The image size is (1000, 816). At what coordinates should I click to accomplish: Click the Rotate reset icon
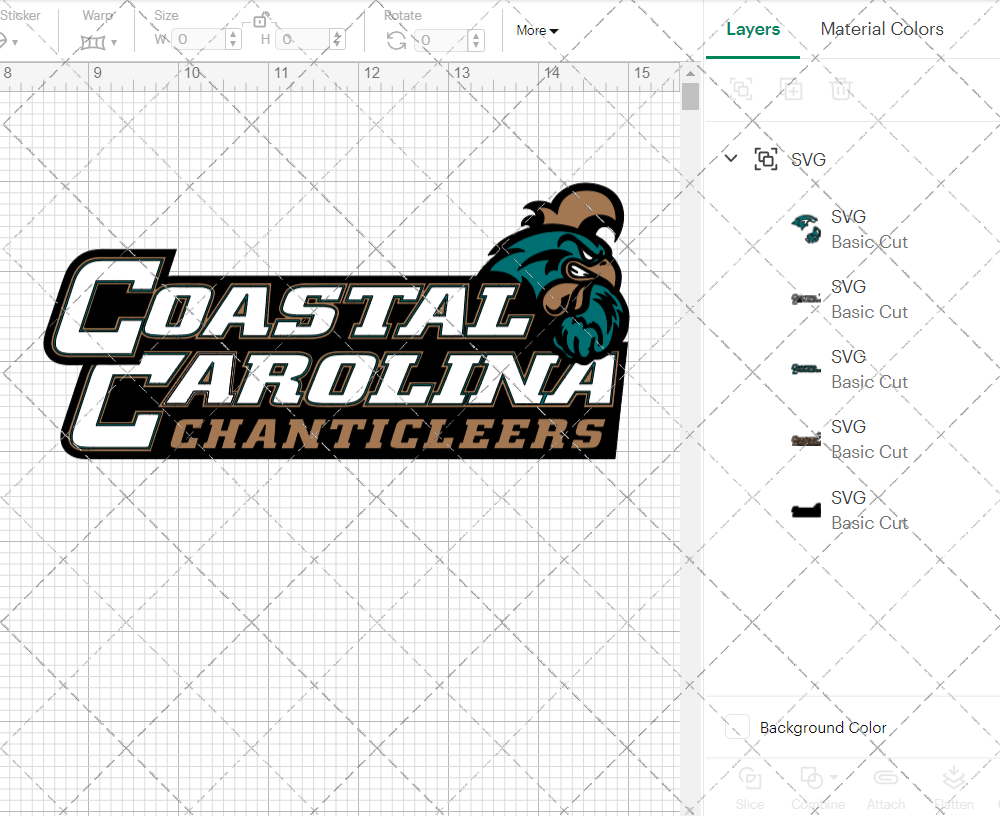coord(396,39)
